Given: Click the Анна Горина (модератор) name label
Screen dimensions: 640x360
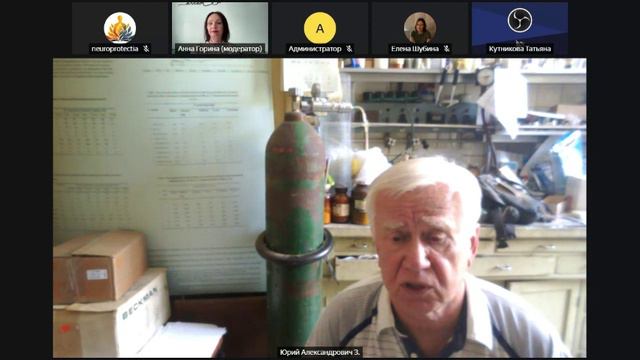Looking at the screenshot, I should click(220, 49).
